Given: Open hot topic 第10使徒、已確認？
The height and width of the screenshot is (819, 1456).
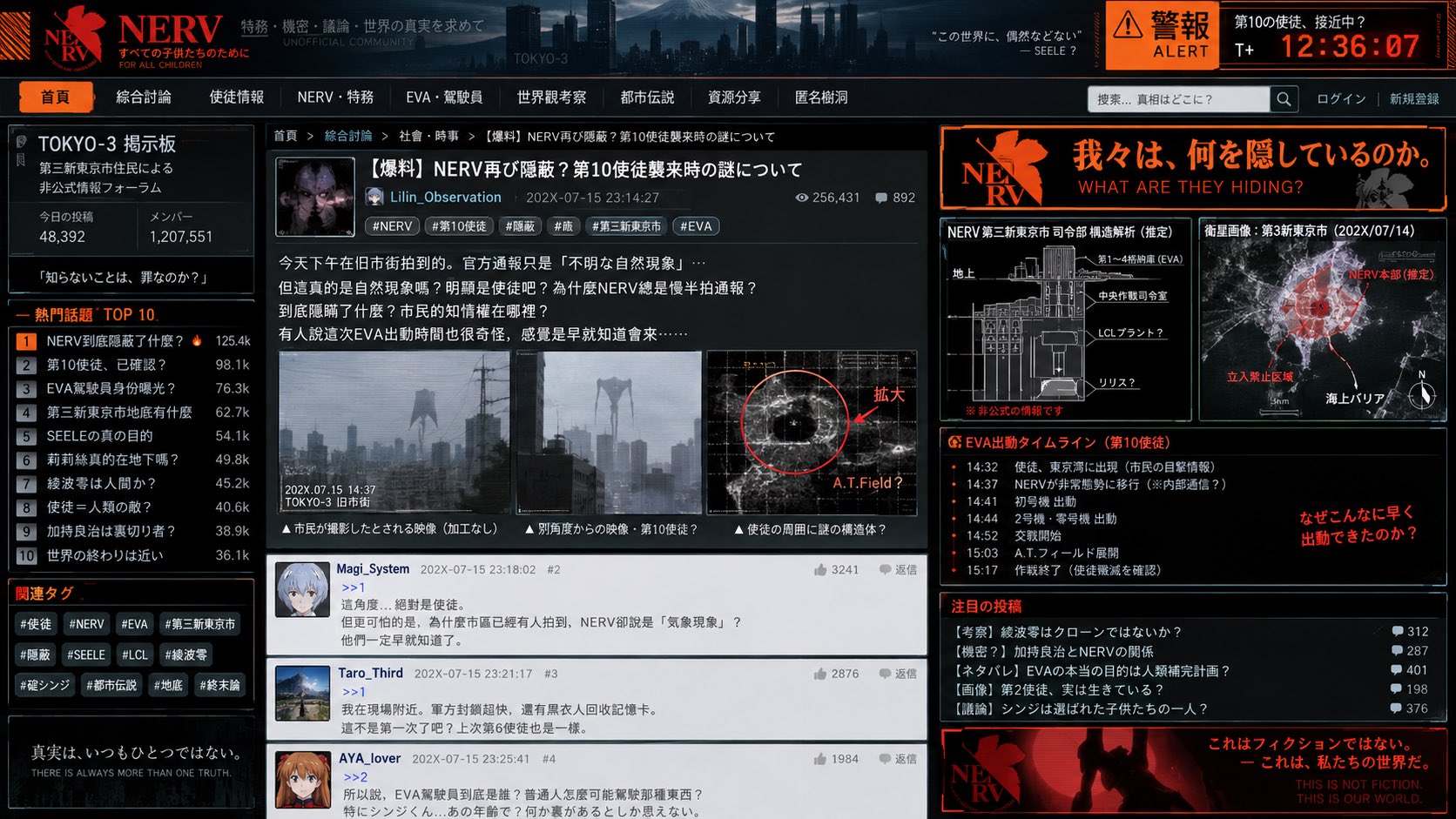Looking at the screenshot, I should (106, 365).
